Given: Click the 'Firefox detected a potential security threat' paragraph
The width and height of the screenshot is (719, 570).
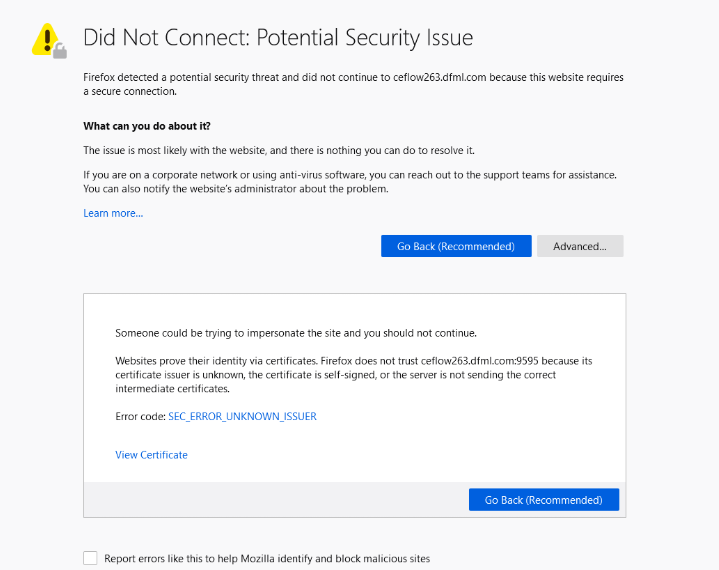Looking at the screenshot, I should (x=352, y=84).
